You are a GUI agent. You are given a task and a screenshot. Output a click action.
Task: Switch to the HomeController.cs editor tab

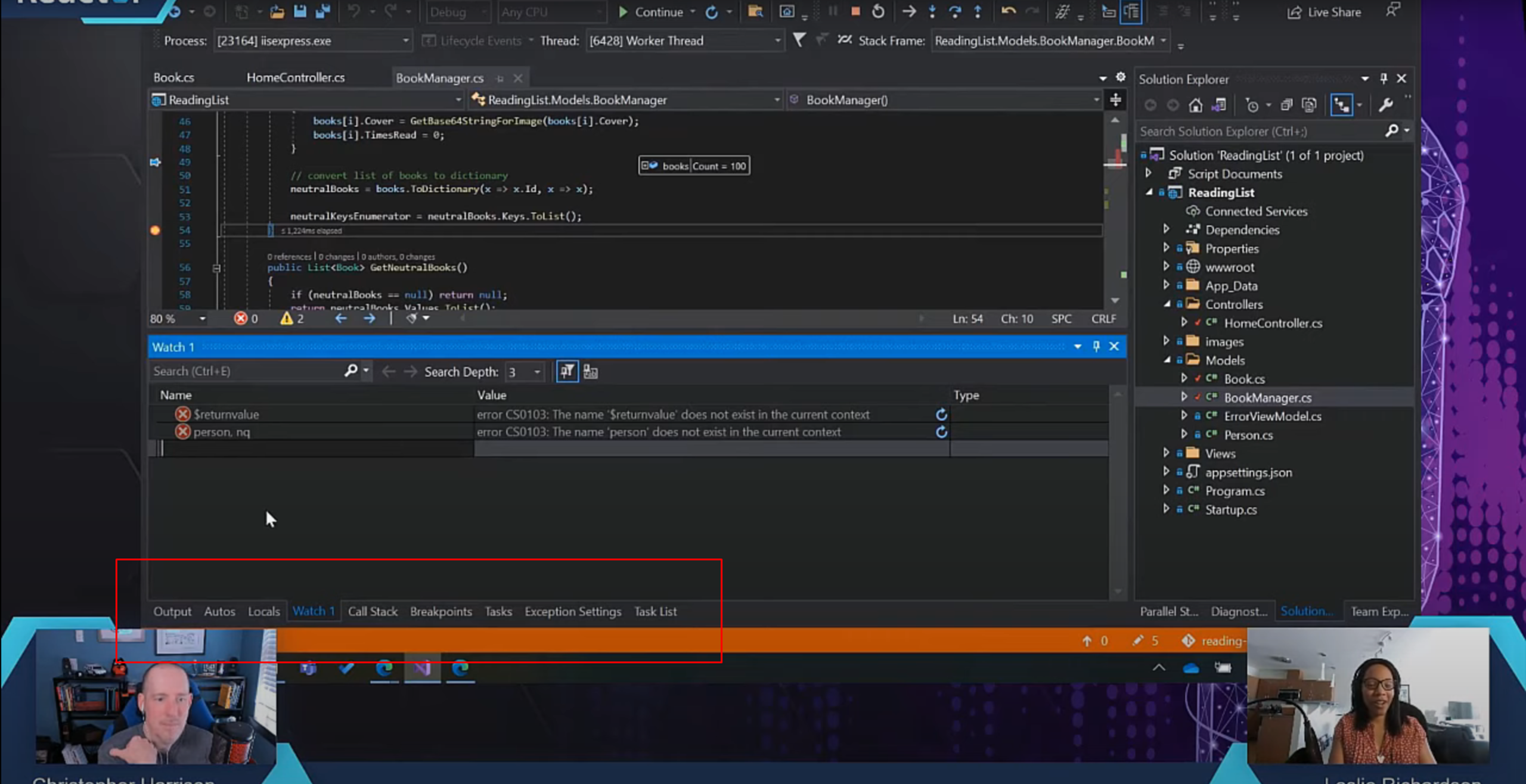(x=296, y=77)
